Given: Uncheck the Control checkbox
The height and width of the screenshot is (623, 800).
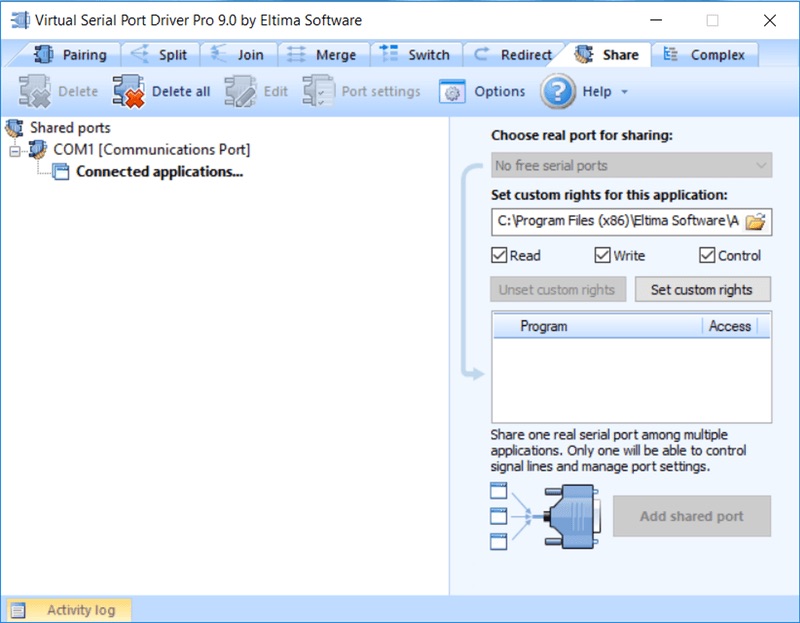Looking at the screenshot, I should pyautogui.click(x=707, y=255).
